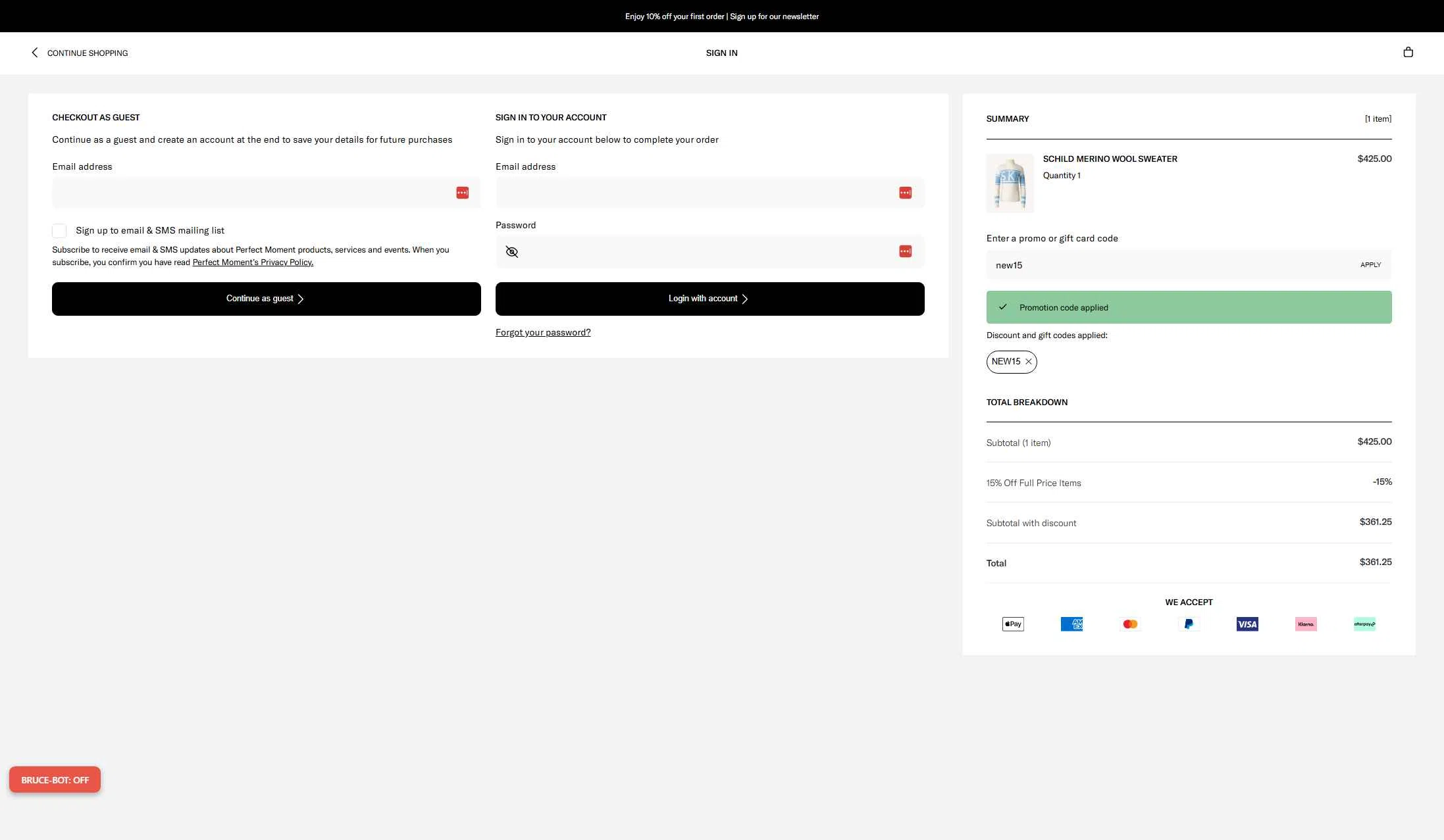1444x840 pixels.
Task: Open the shopping bag icon
Action: tap(1408, 52)
